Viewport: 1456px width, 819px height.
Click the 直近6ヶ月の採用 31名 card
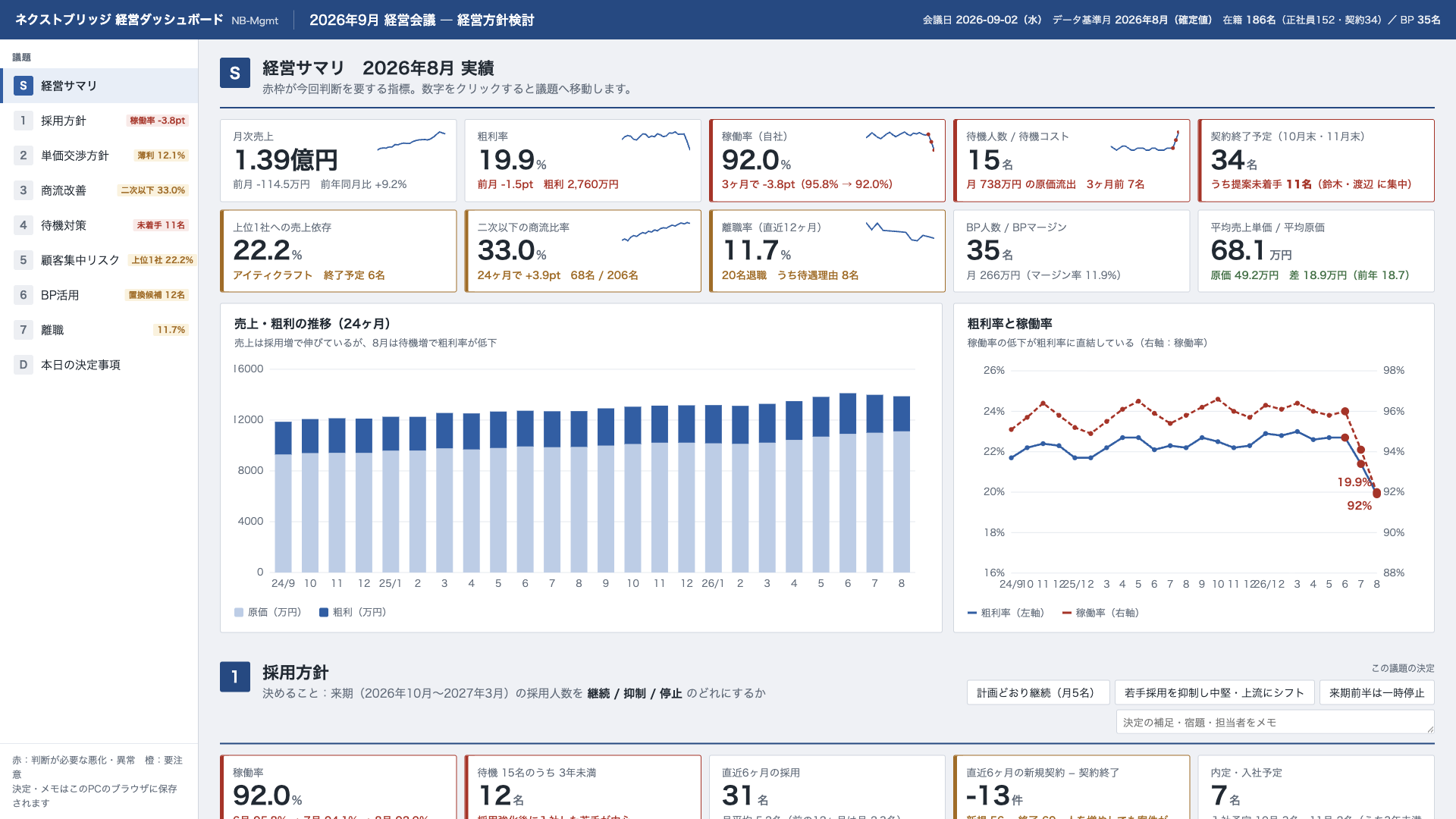click(x=827, y=787)
